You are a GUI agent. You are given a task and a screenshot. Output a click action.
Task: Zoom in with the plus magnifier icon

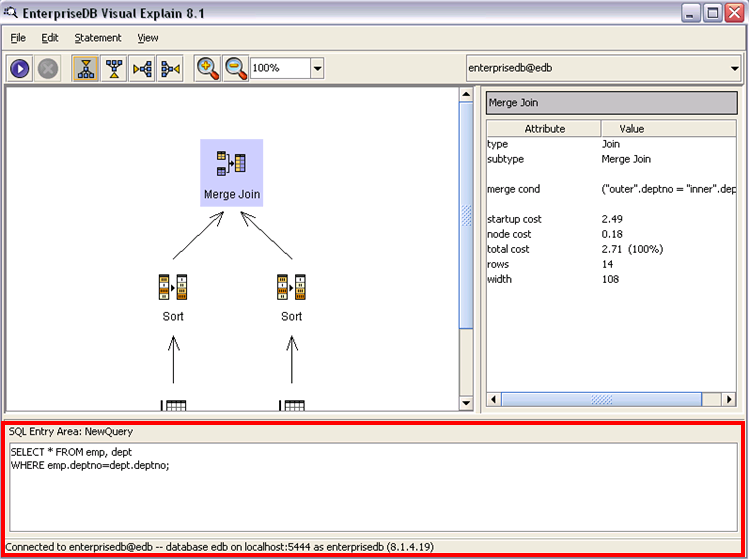coord(208,69)
